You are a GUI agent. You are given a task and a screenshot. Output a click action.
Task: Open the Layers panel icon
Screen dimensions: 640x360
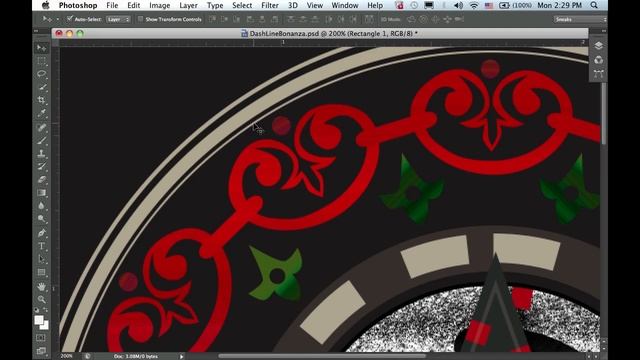[598, 46]
